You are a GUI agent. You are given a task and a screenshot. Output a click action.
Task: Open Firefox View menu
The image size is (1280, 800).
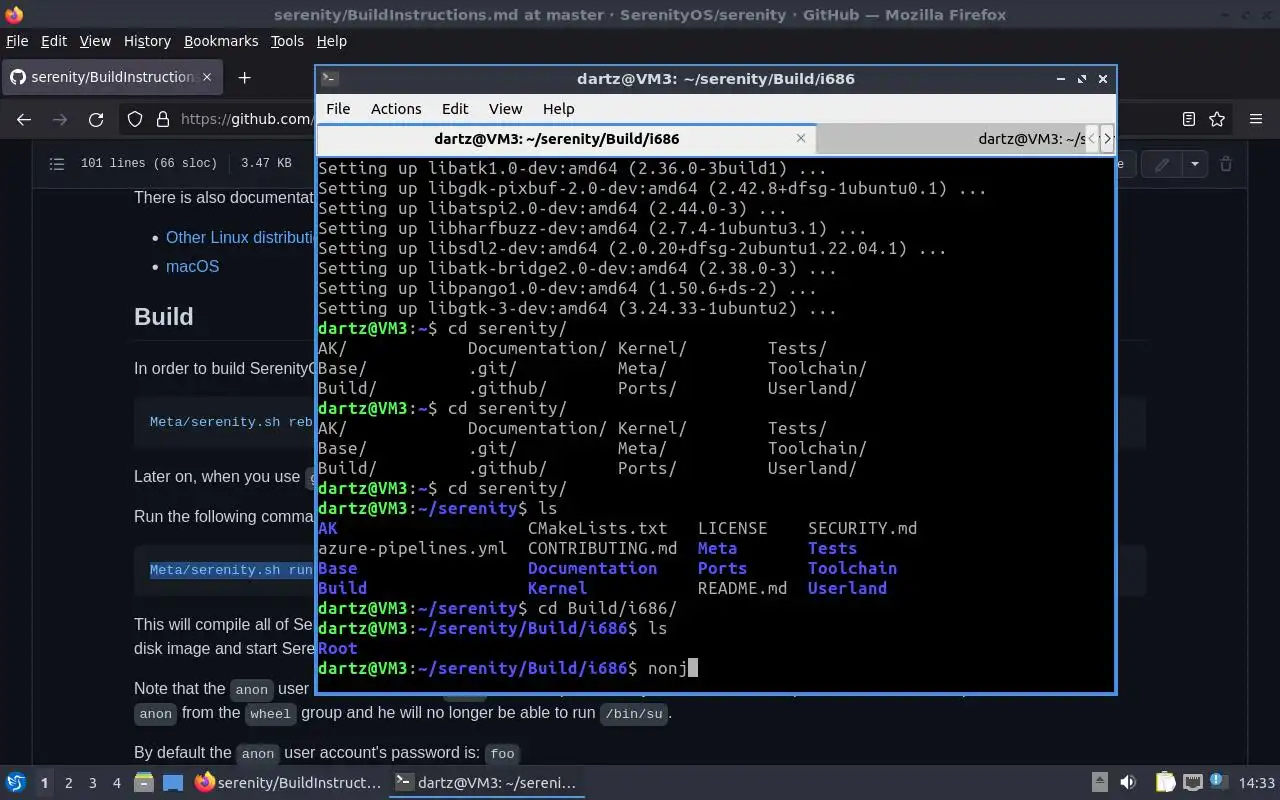(95, 41)
